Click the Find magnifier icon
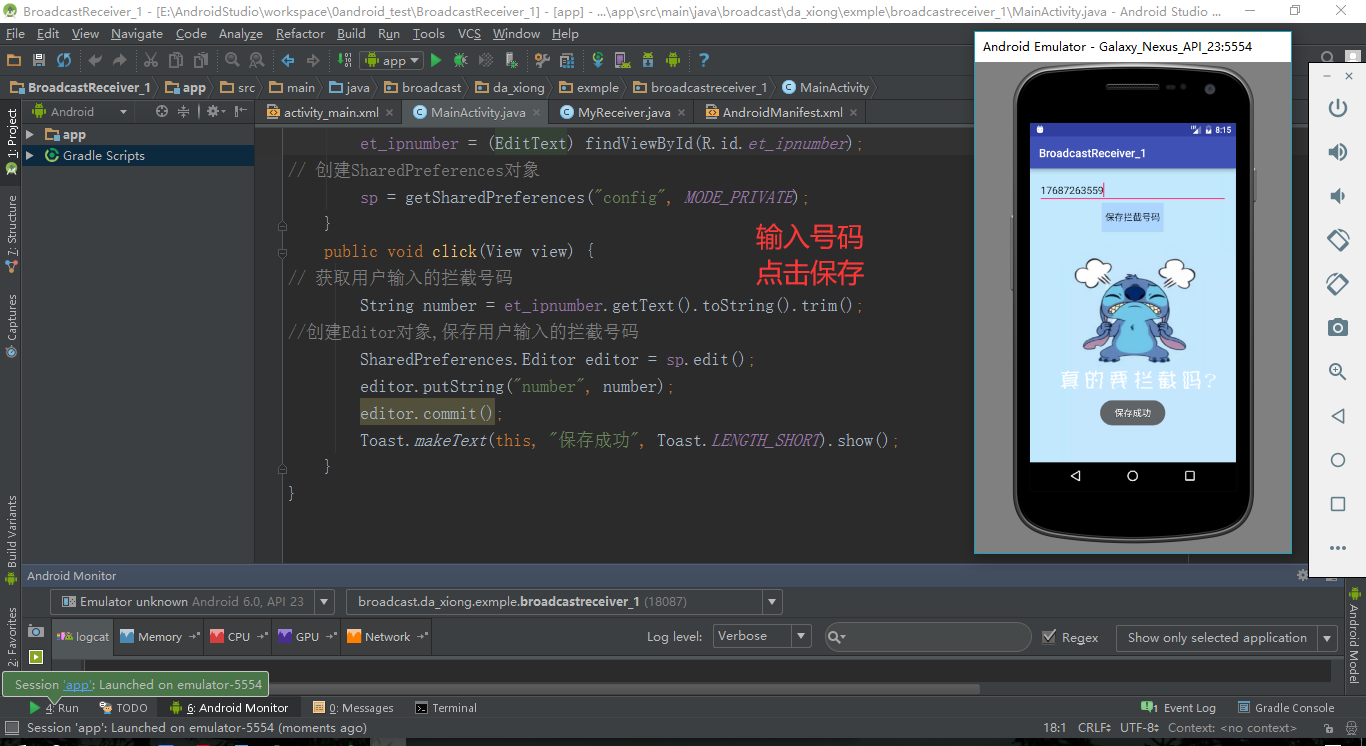 coord(232,60)
